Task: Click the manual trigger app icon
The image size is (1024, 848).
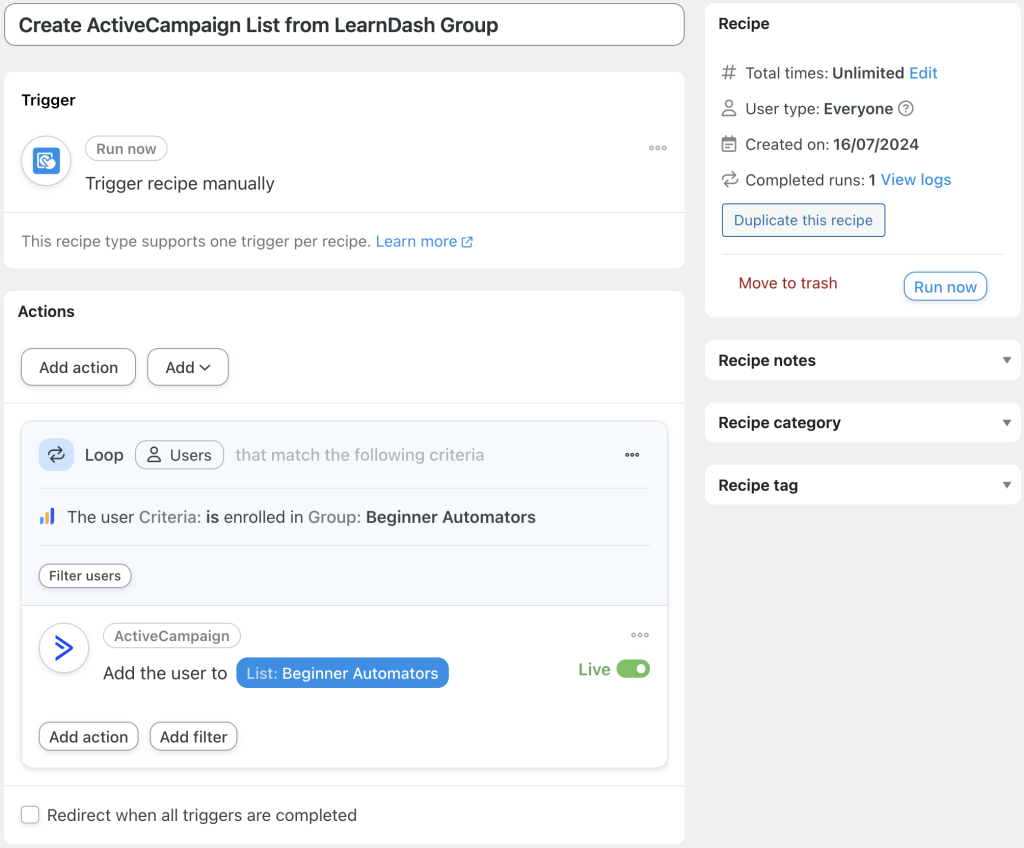Action: click(45, 160)
